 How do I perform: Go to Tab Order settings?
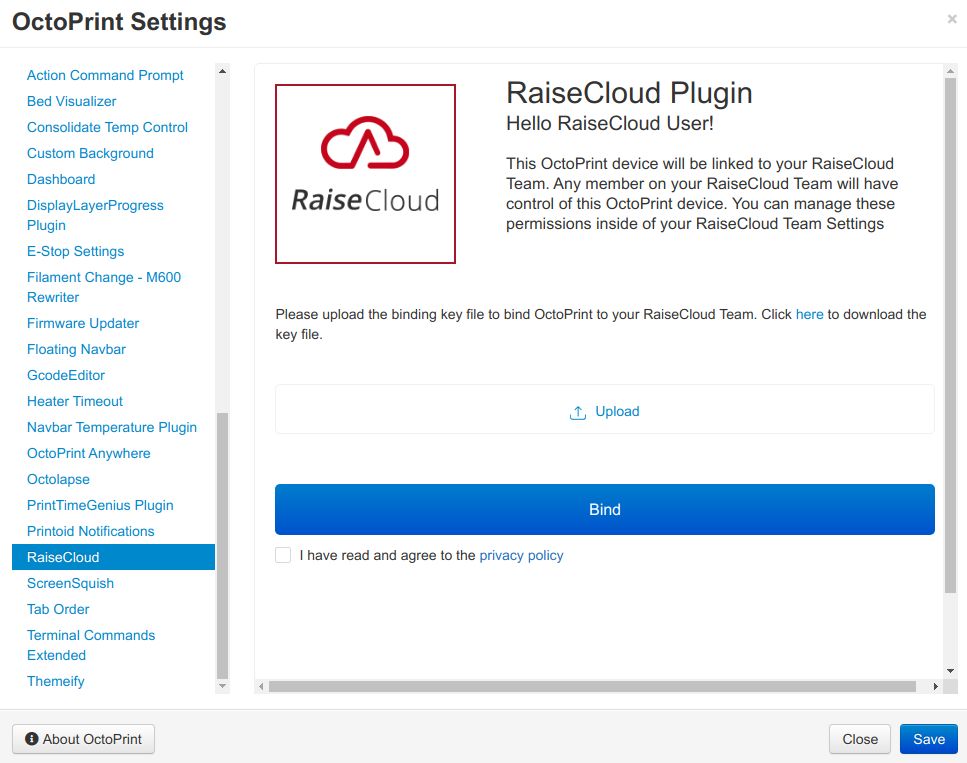coord(58,609)
